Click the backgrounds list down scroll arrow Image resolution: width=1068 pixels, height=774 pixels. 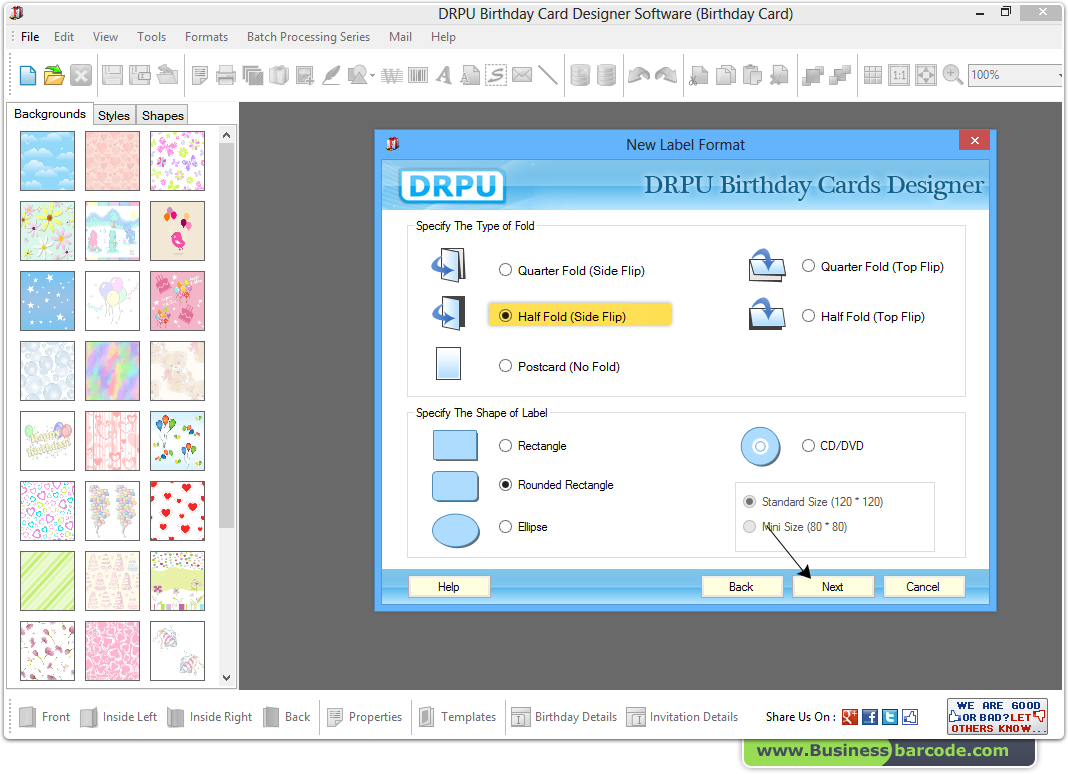226,678
